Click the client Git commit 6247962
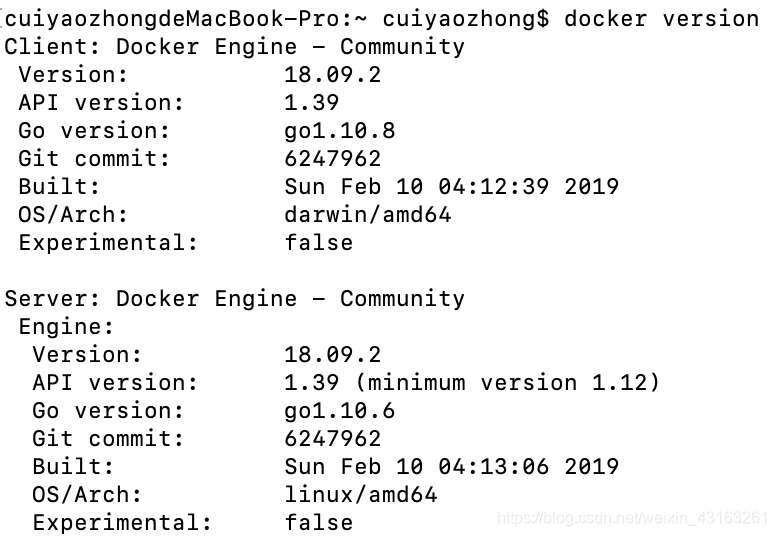The height and width of the screenshot is (536, 776). [x=333, y=159]
